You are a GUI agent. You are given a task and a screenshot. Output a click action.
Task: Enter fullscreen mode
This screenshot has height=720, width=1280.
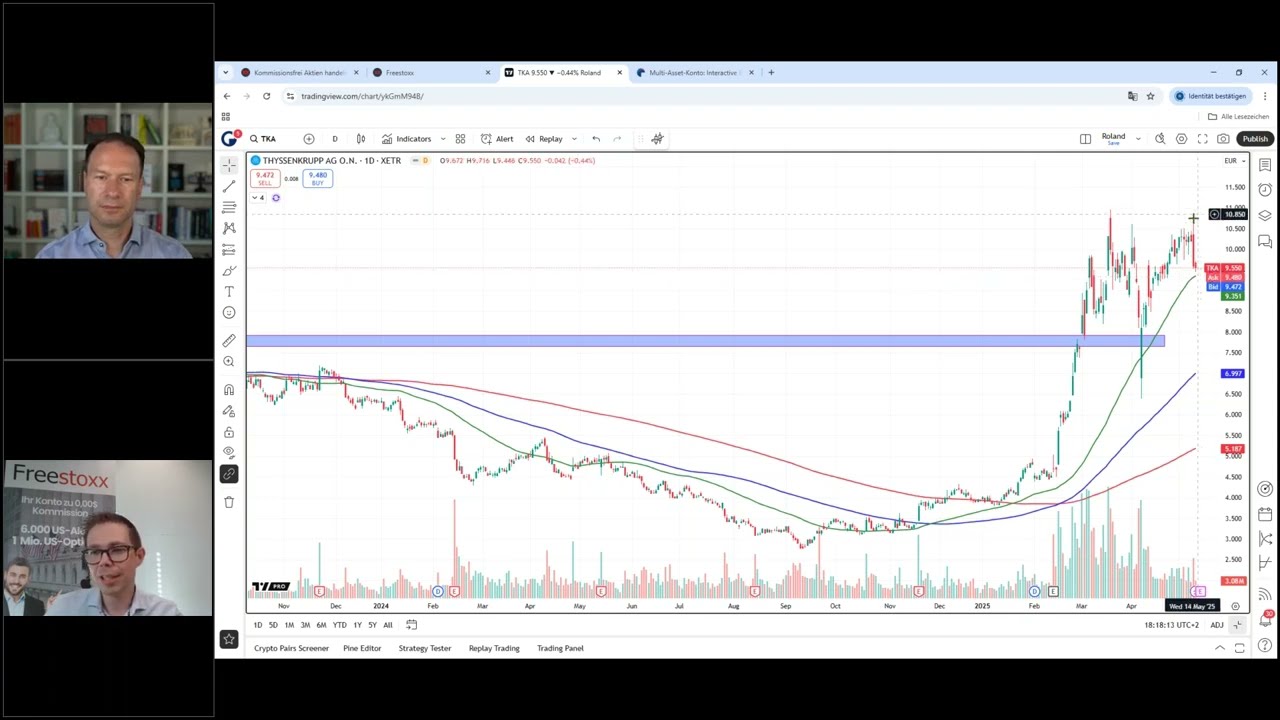pyautogui.click(x=1202, y=139)
